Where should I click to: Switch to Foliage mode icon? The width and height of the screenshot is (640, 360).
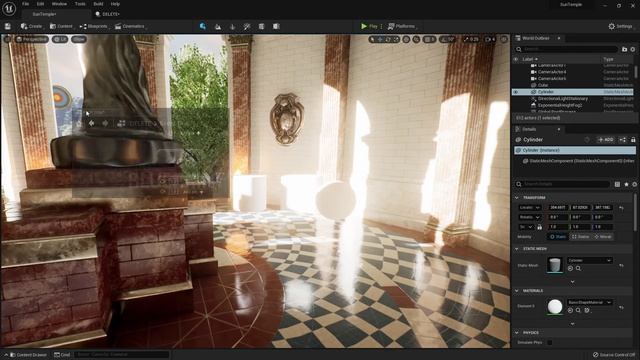tap(233, 27)
